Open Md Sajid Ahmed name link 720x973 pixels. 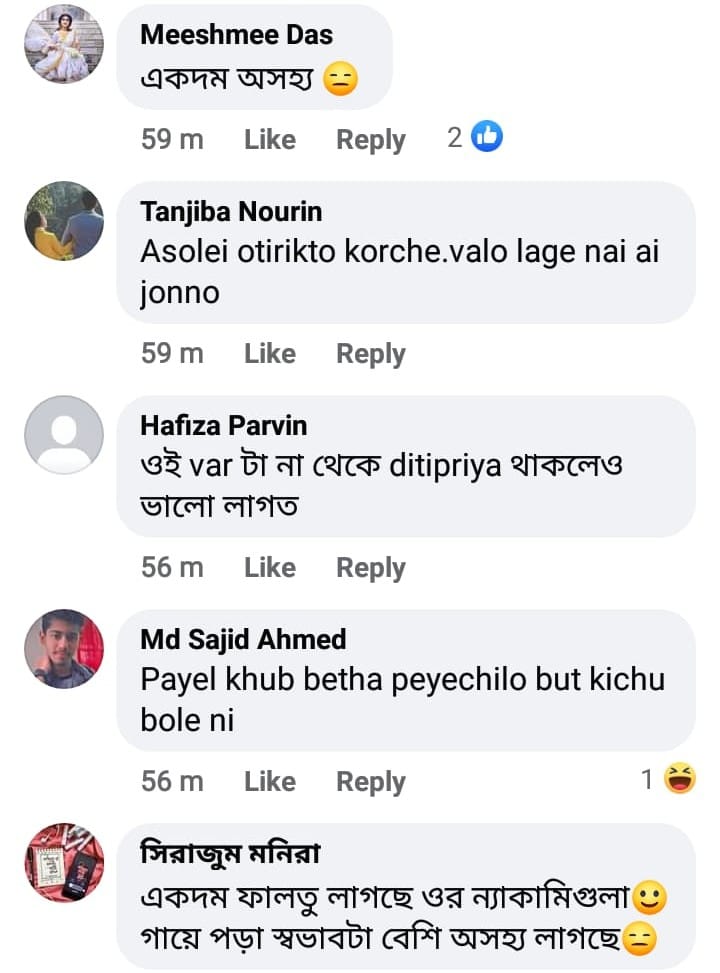coord(243,640)
